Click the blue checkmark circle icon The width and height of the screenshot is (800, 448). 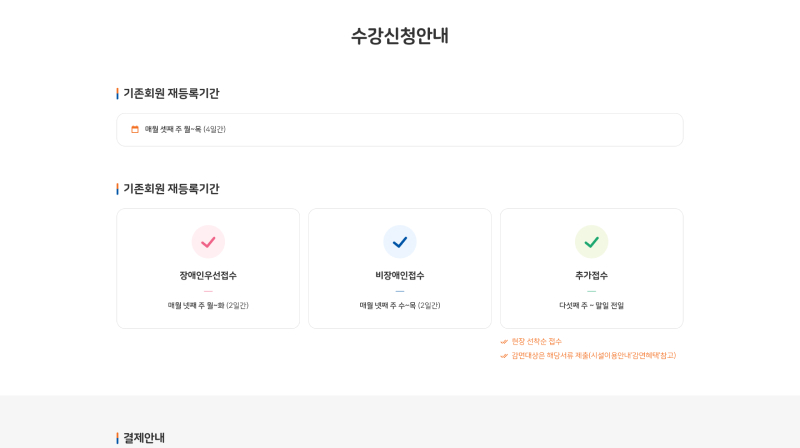[400, 242]
